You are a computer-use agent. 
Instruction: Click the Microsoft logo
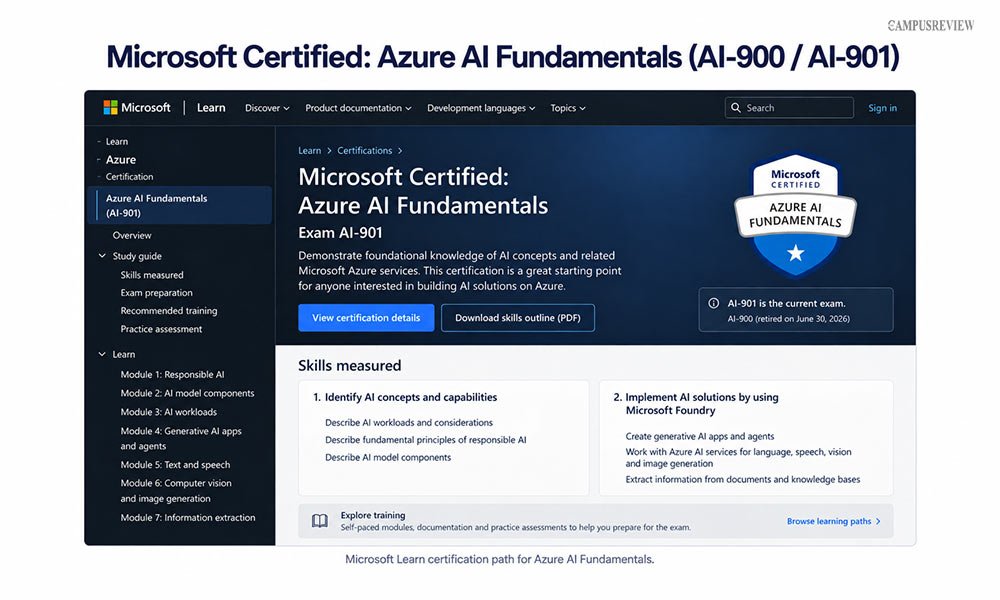[x=136, y=108]
